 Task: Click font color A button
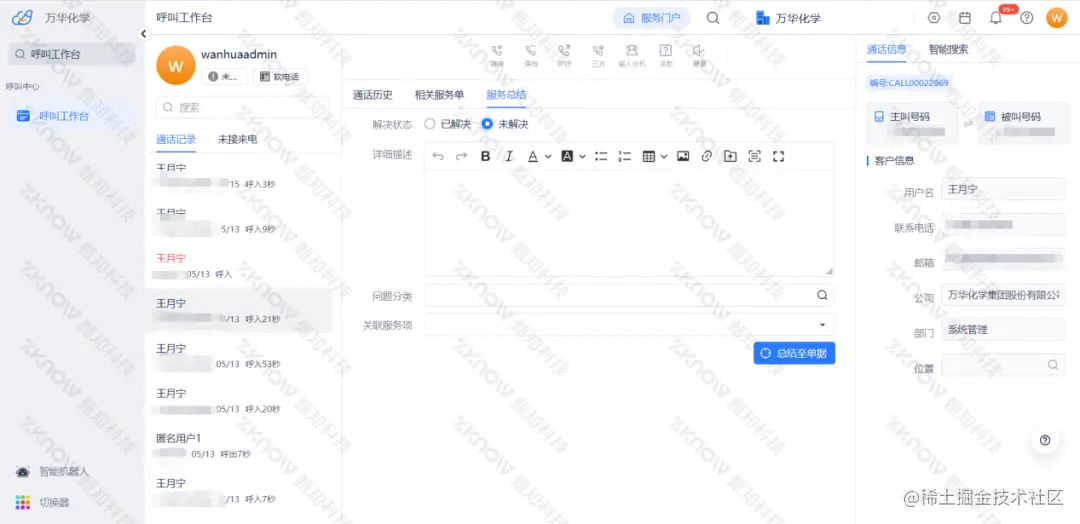pos(532,156)
